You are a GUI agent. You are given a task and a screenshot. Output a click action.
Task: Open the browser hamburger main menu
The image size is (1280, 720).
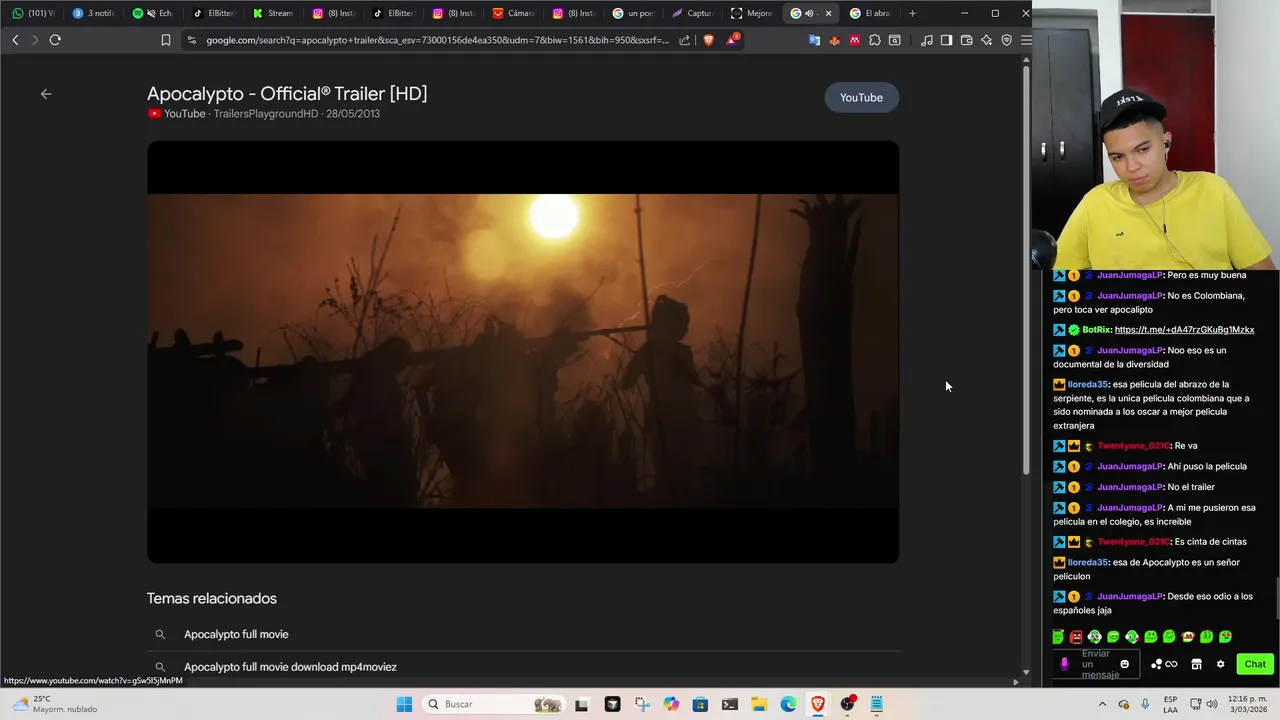pos(1026,40)
